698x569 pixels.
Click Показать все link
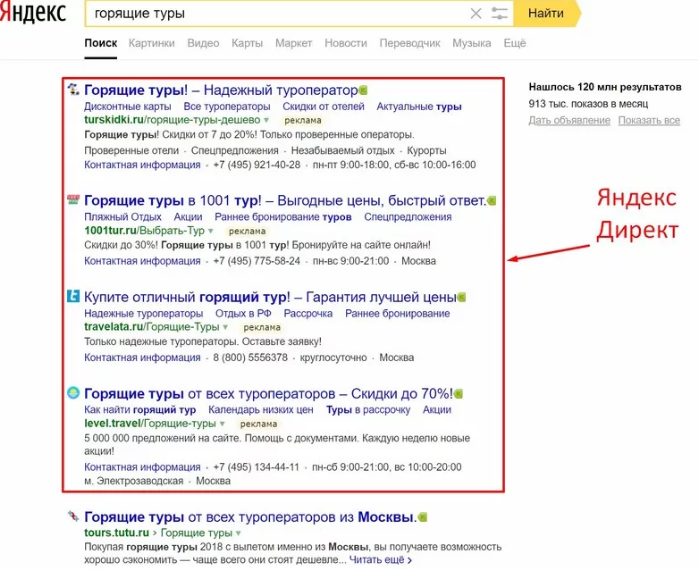(649, 120)
